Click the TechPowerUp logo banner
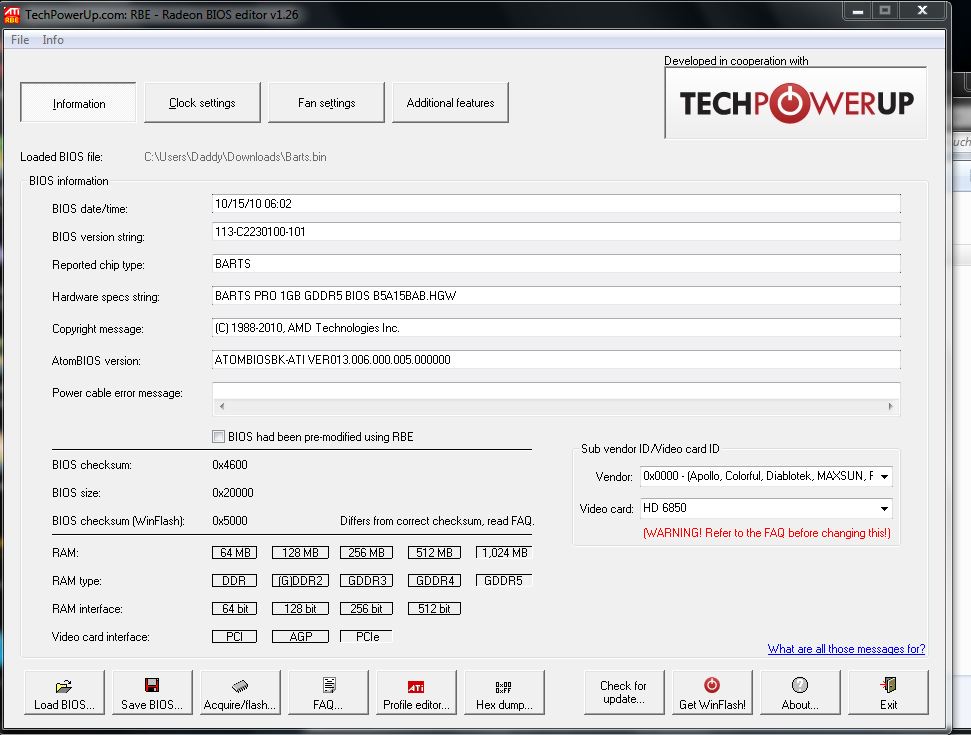The image size is (971, 735). click(x=796, y=103)
